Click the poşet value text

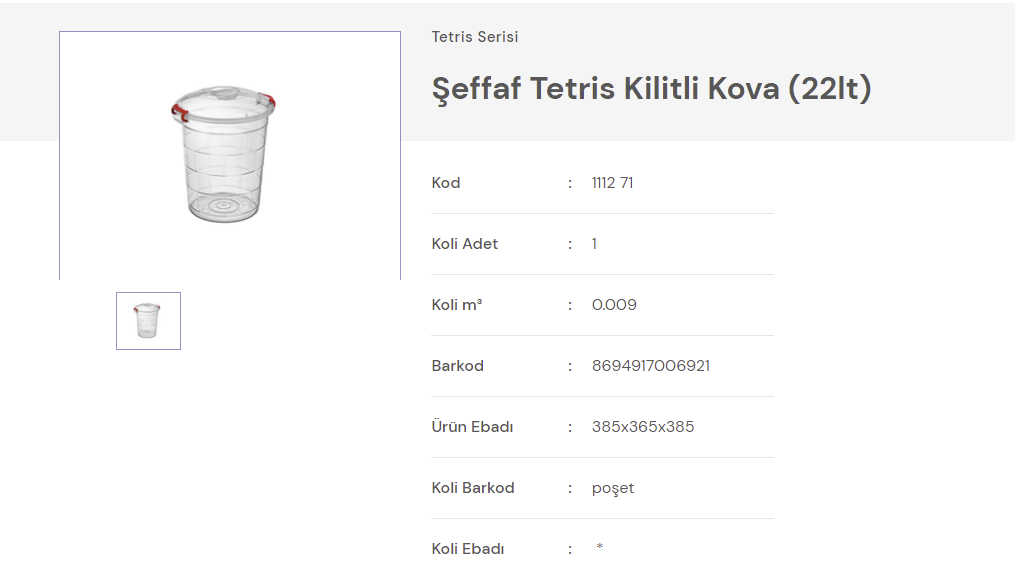pyautogui.click(x=613, y=488)
